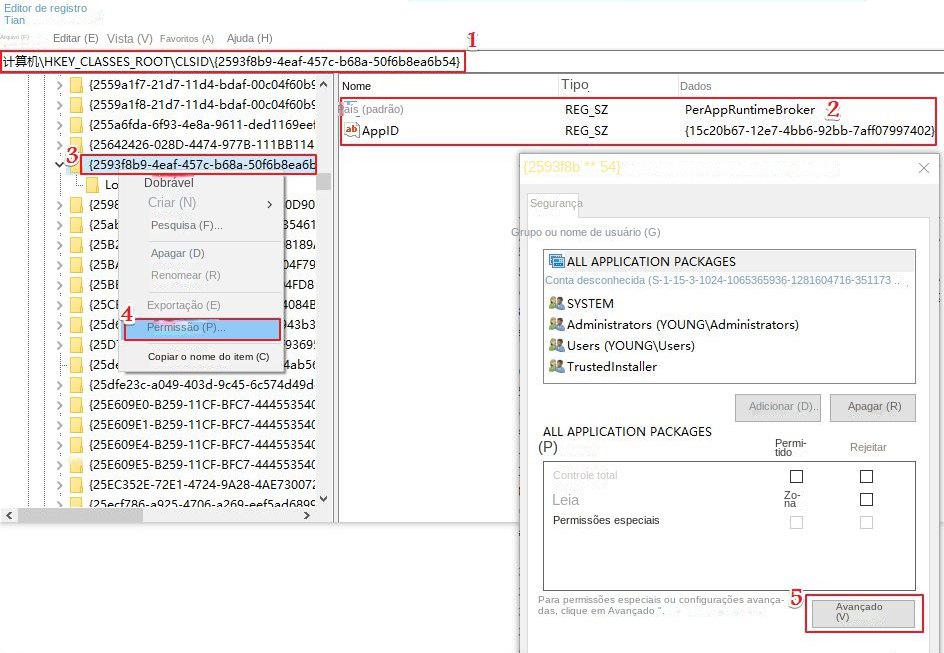
Task: Open the Favoritos (A) menu
Action: [x=187, y=39]
